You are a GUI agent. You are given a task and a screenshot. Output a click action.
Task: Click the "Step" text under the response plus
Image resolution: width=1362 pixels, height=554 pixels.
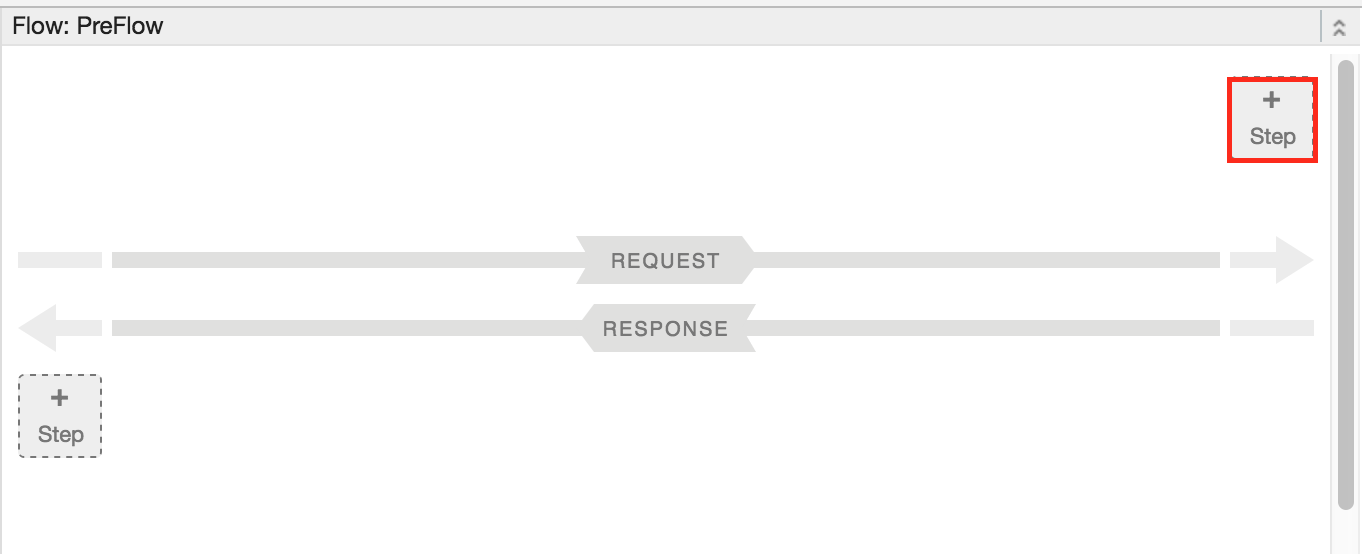(60, 435)
